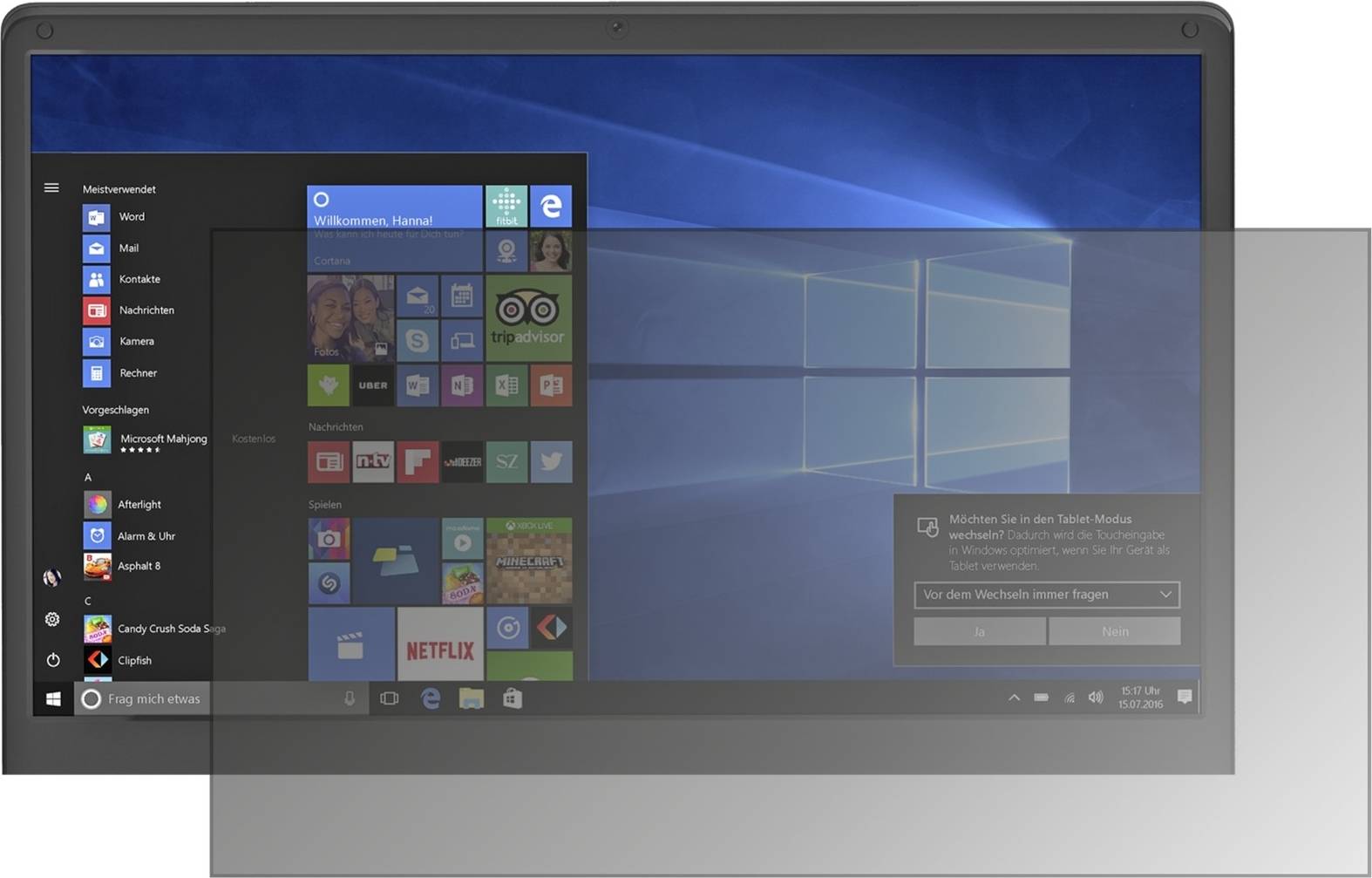This screenshot has height=878, width=1372.
Task: Confirm tablet mode with the Ja button
Action: pos(980,631)
